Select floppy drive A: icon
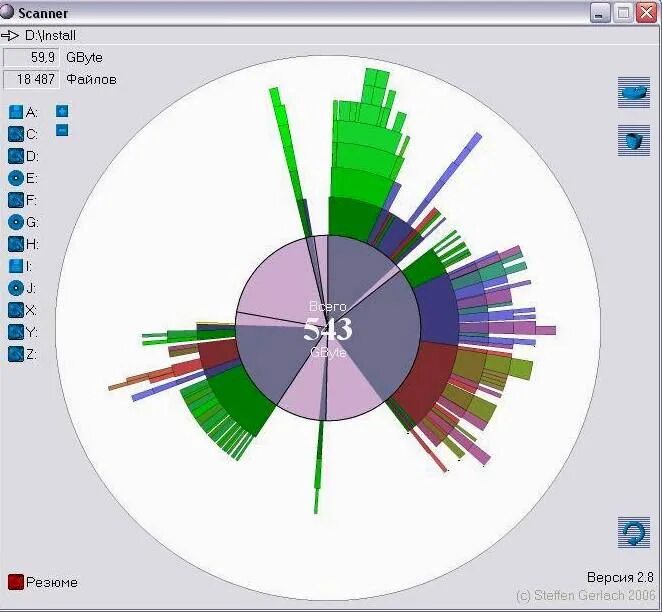 16,112
